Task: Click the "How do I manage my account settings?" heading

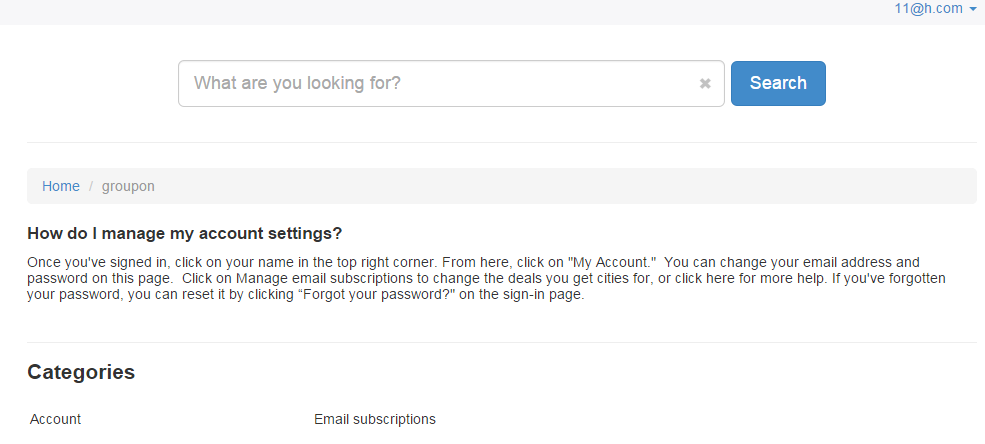Action: [185, 234]
